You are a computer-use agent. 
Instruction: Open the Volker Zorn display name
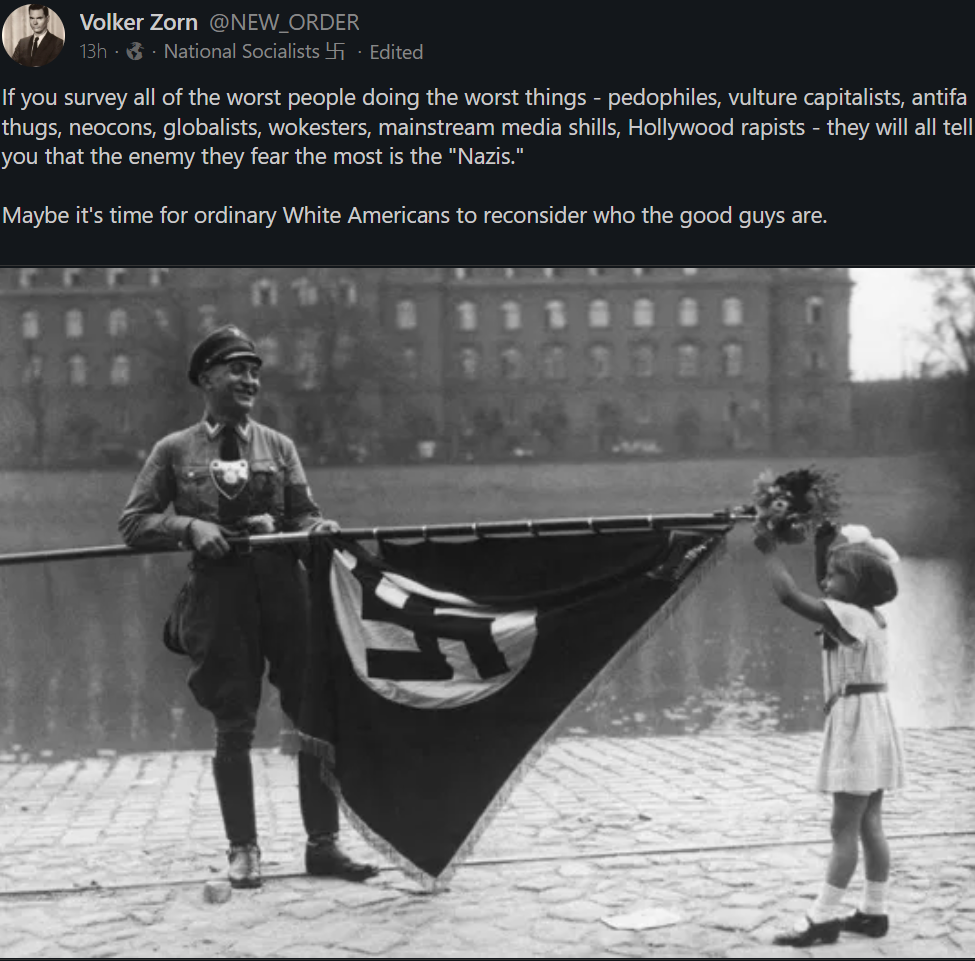pos(139,22)
